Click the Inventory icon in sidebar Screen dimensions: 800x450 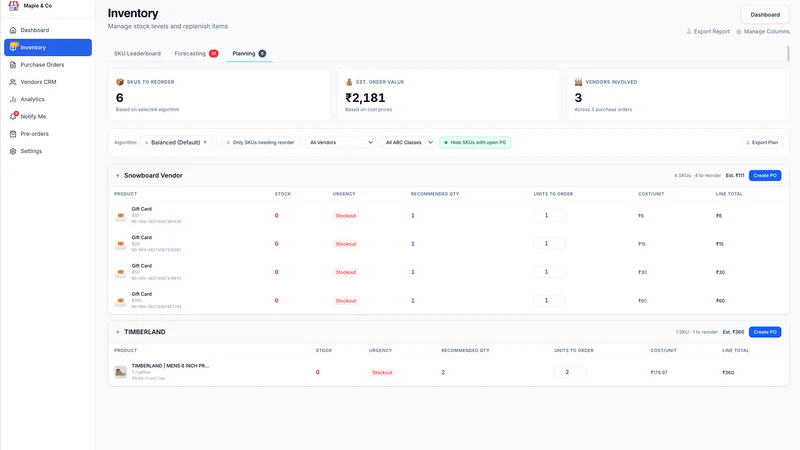13,47
